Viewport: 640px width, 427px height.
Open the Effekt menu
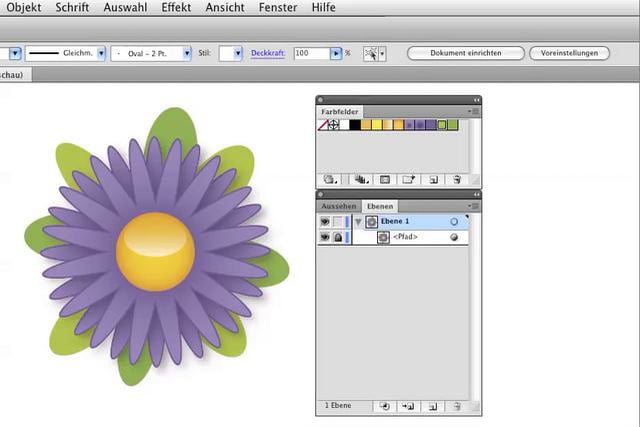(176, 7)
